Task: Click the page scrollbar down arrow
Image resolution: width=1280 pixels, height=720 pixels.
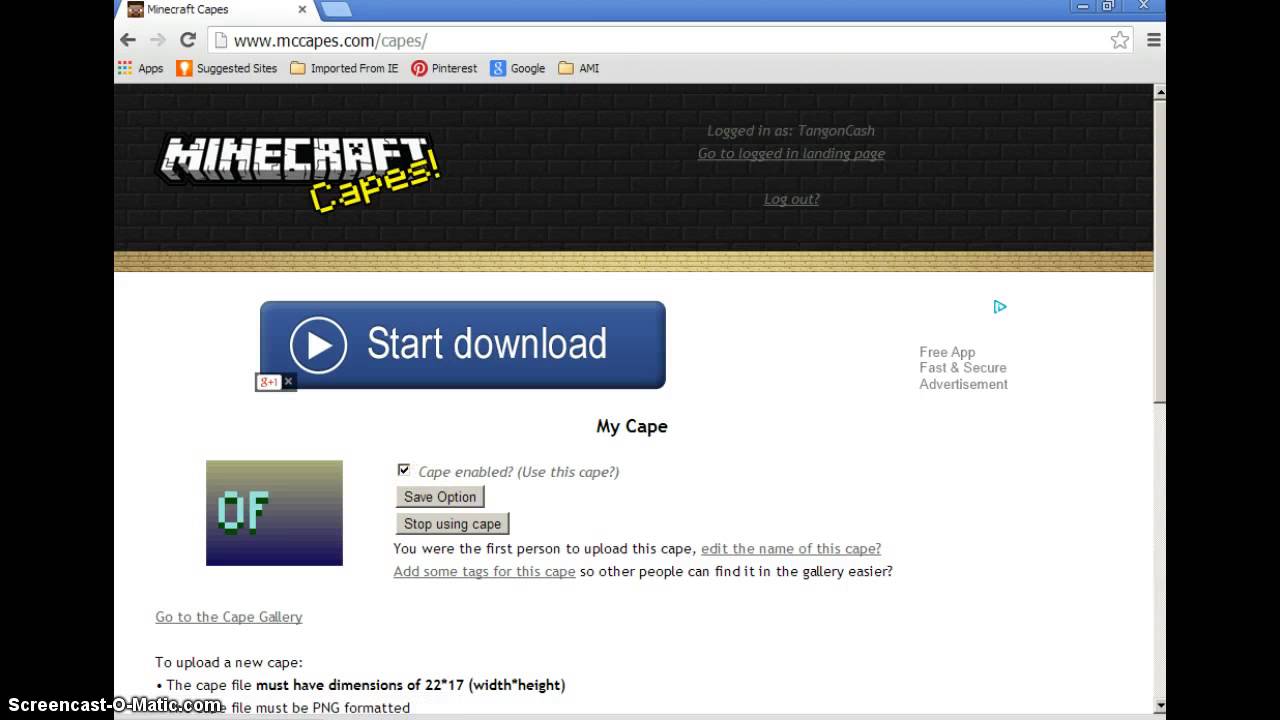Action: point(1160,705)
